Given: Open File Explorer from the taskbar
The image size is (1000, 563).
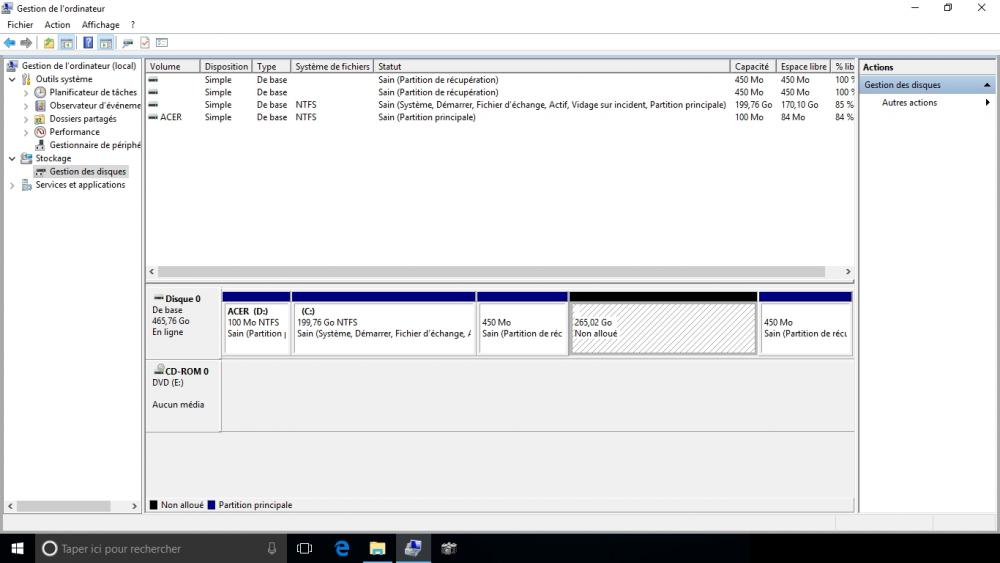Looking at the screenshot, I should (x=378, y=548).
